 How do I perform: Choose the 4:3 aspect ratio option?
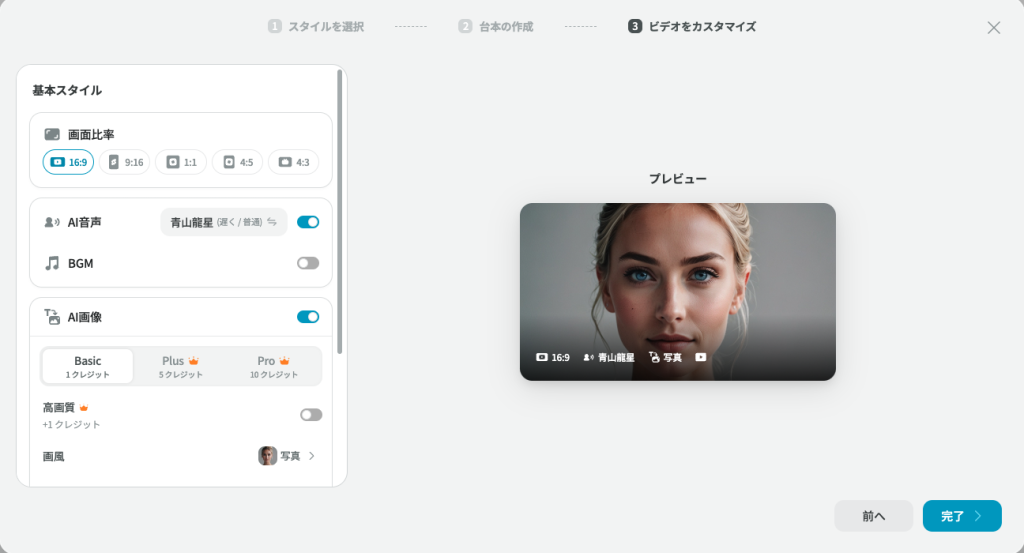click(293, 162)
